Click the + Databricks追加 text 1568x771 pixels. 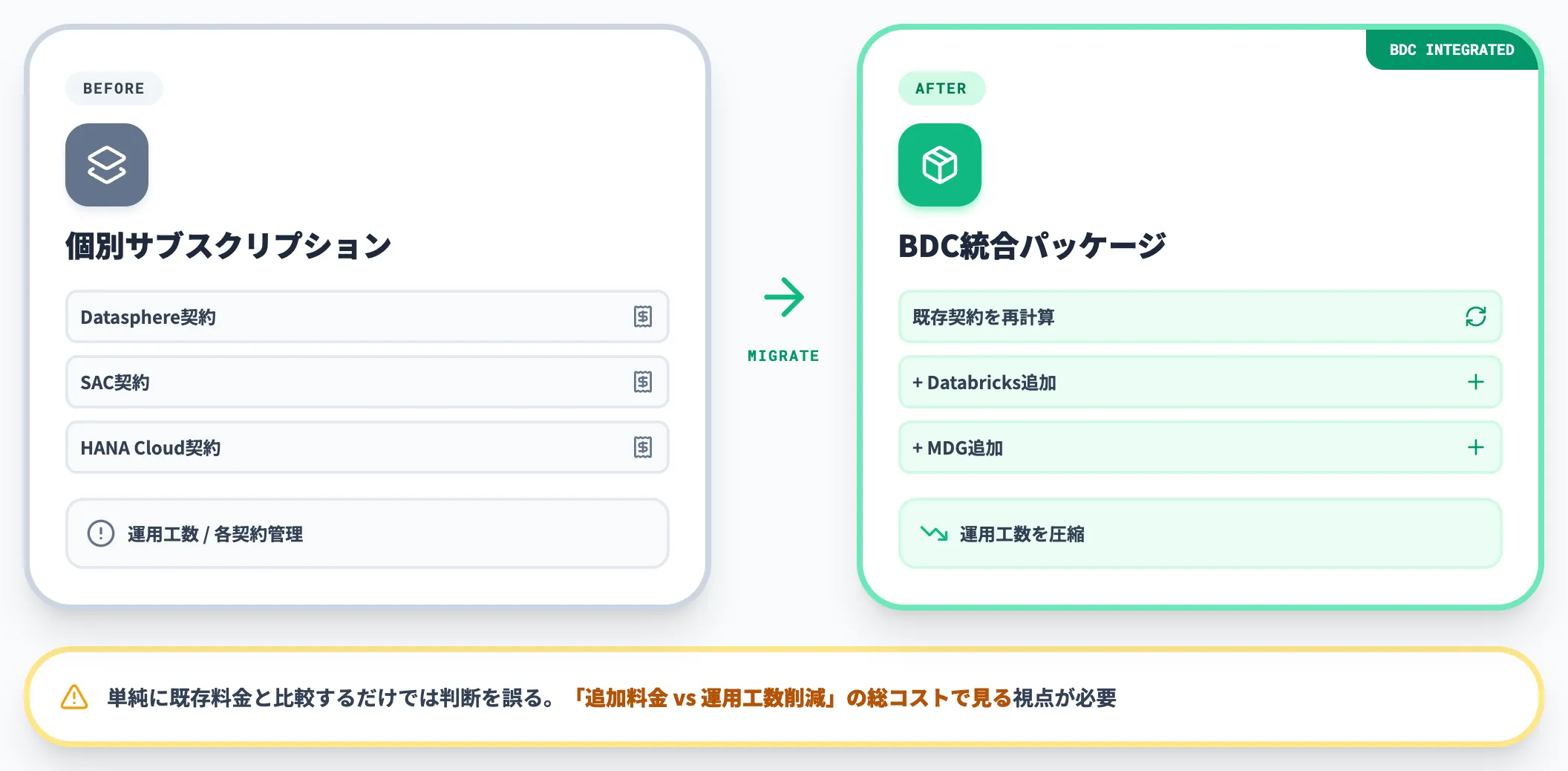(984, 383)
